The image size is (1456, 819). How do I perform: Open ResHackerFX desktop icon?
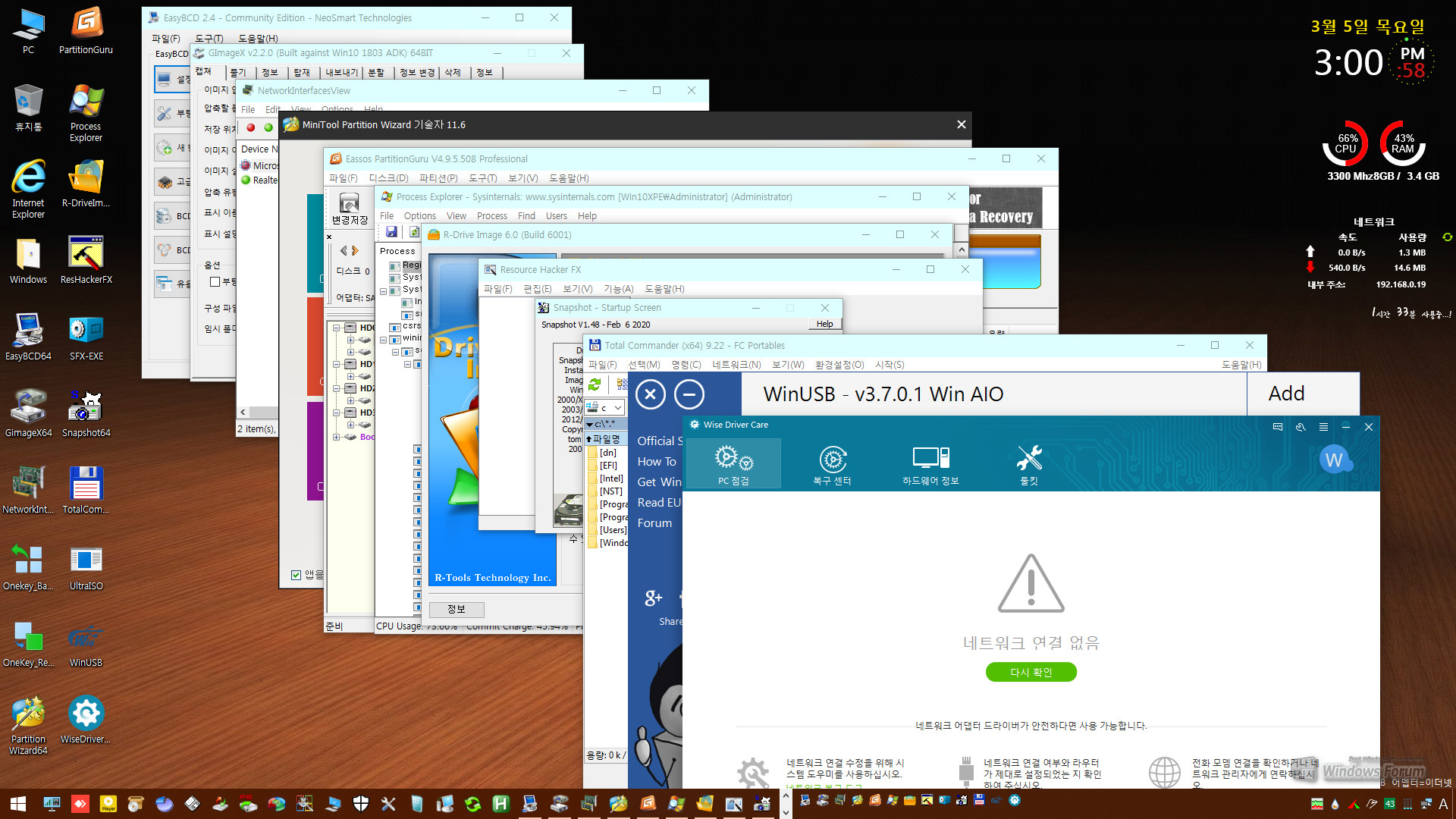[86, 260]
